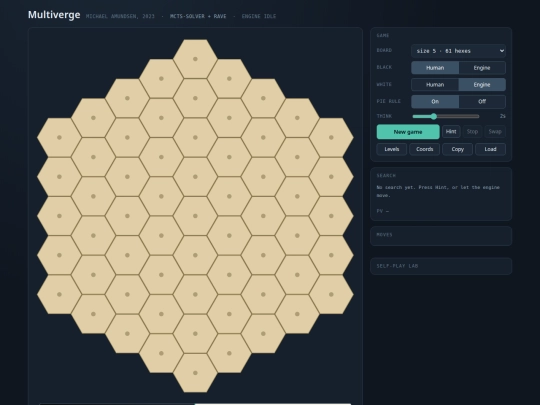Open the Levels option
540x405 pixels.
tap(392, 149)
